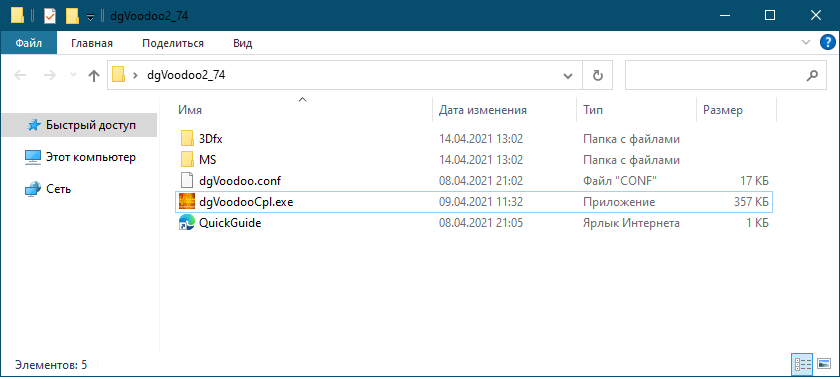This screenshot has width=840, height=377.
Task: Click the Сеть network icon
Action: point(33,189)
